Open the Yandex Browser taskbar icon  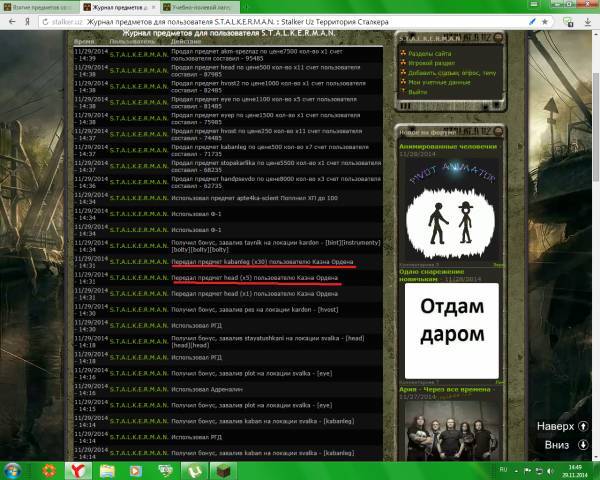coord(78,471)
